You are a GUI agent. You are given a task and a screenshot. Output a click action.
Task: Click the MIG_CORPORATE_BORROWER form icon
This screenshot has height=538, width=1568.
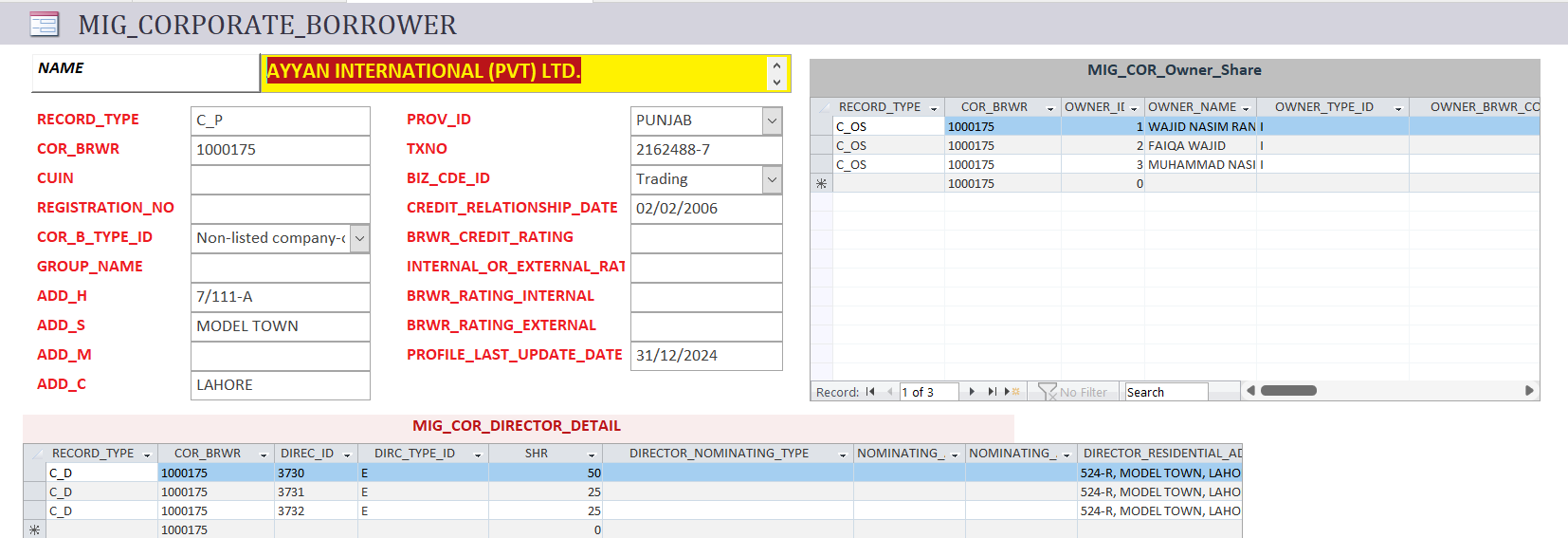44,25
